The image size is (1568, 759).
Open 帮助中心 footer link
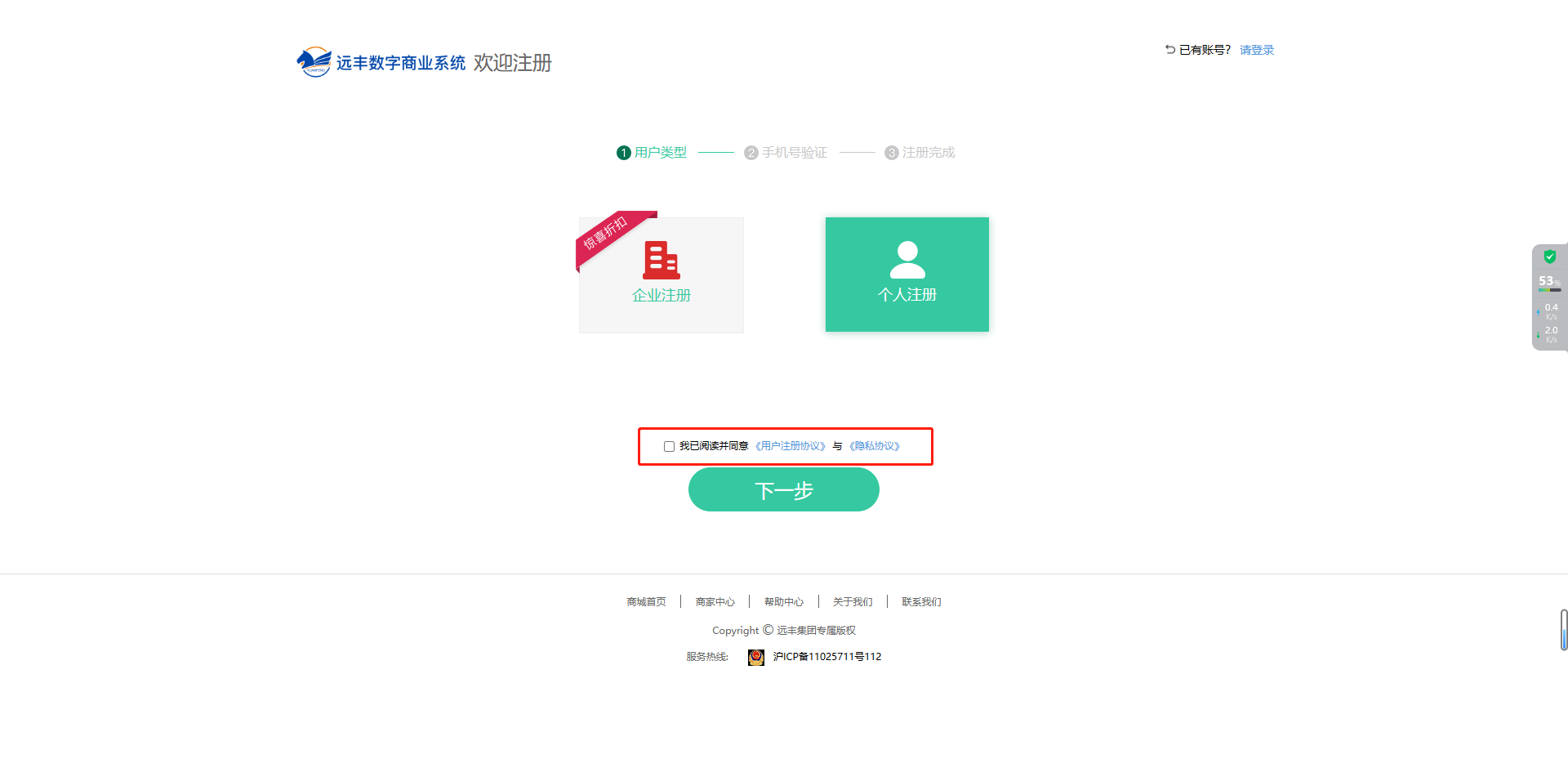784,602
